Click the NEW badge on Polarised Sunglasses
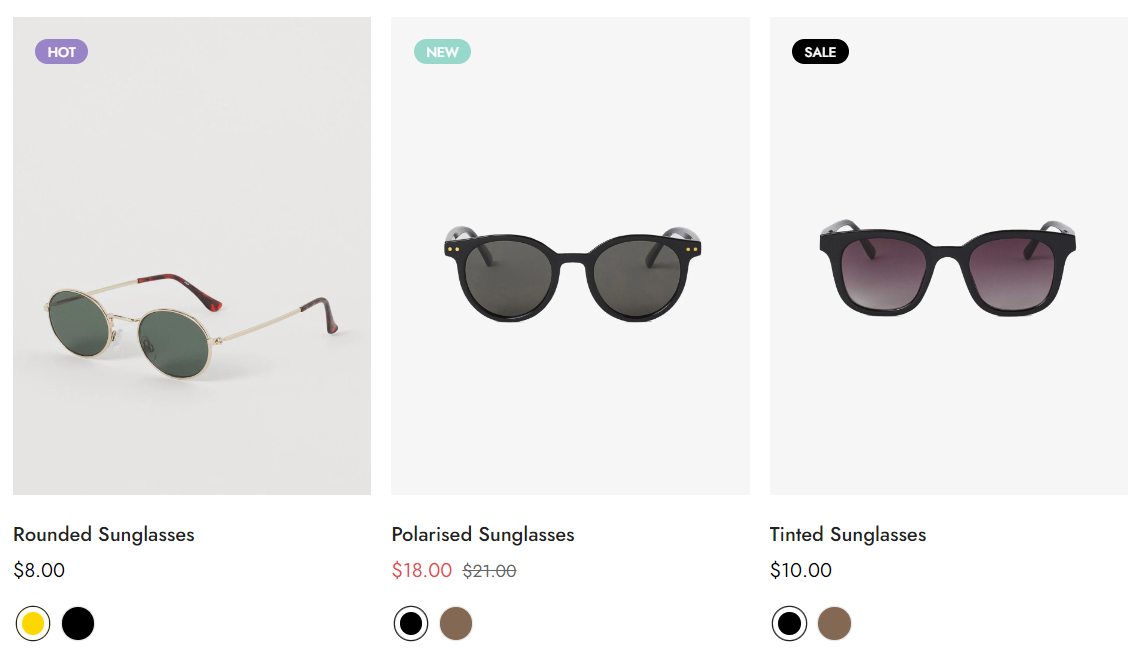1145x662 pixels. pos(442,52)
